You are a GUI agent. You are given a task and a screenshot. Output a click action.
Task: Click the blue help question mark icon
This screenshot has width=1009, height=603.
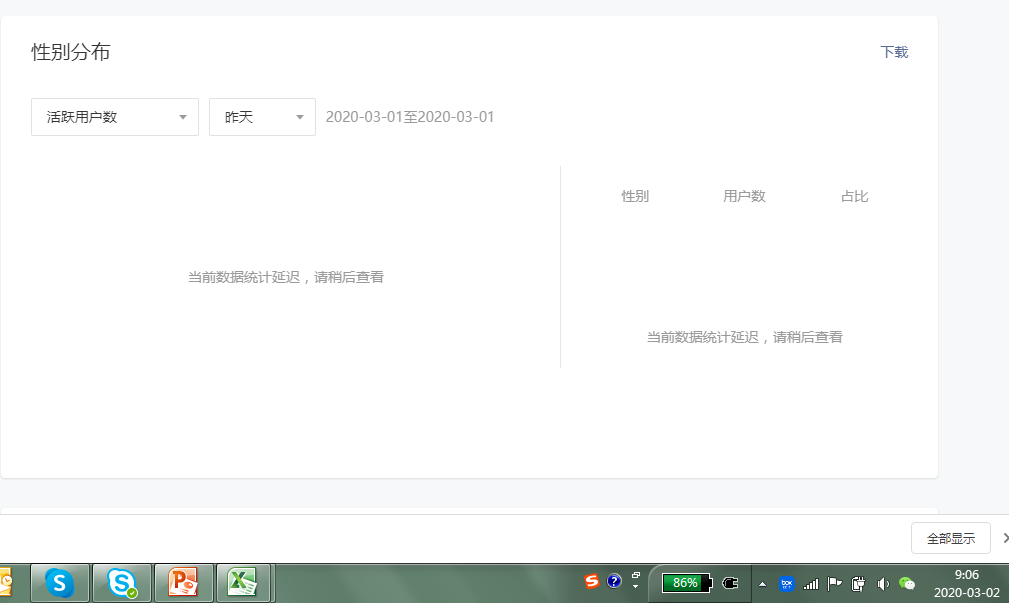(x=614, y=581)
